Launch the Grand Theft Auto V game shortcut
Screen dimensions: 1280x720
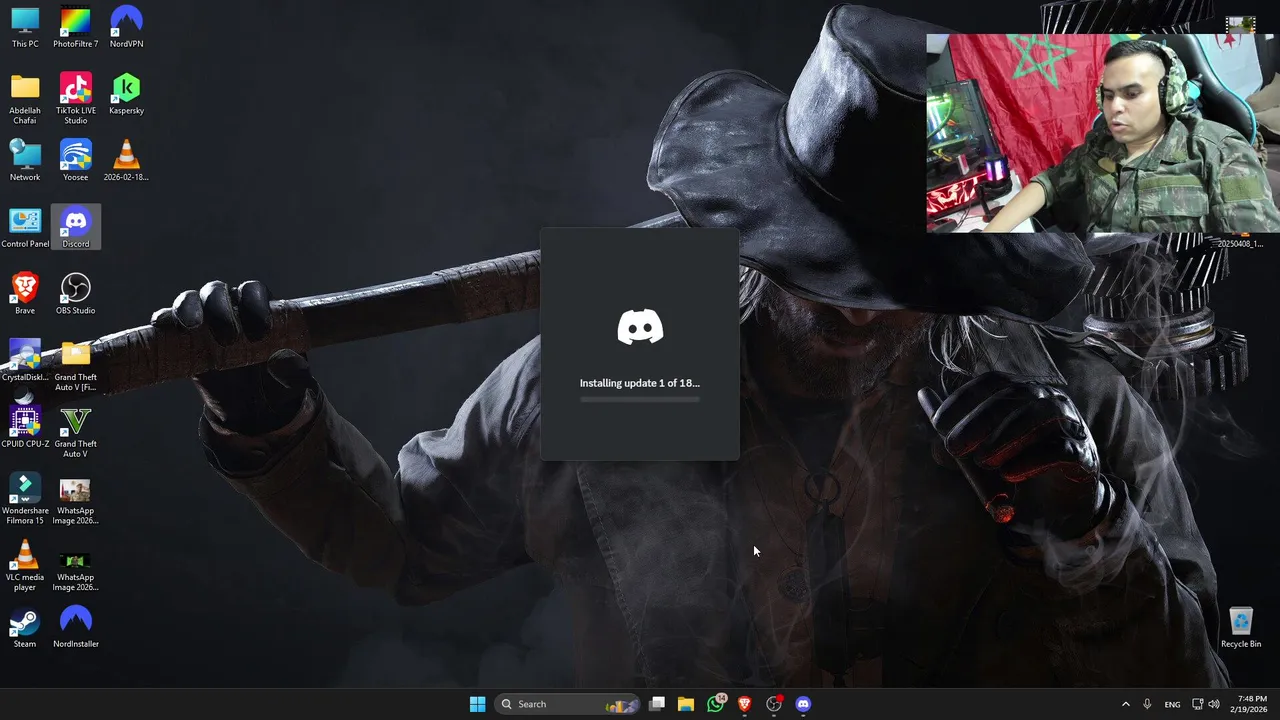point(75,432)
